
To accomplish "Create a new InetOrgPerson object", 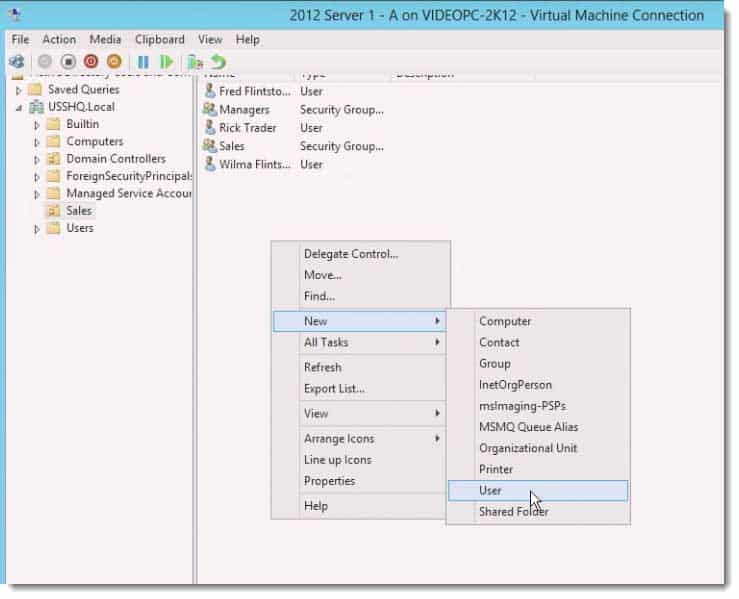I will click(x=538, y=385).
